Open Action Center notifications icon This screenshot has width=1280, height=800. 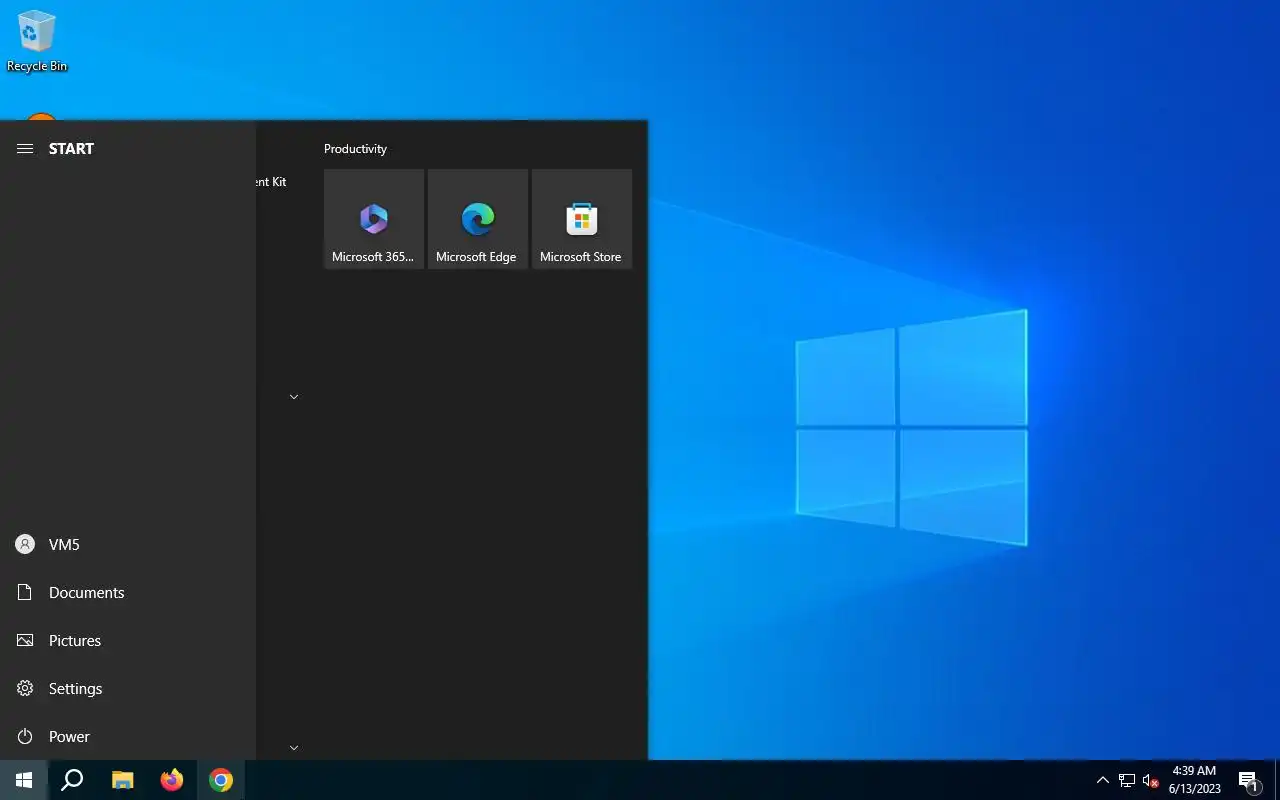click(1249, 780)
